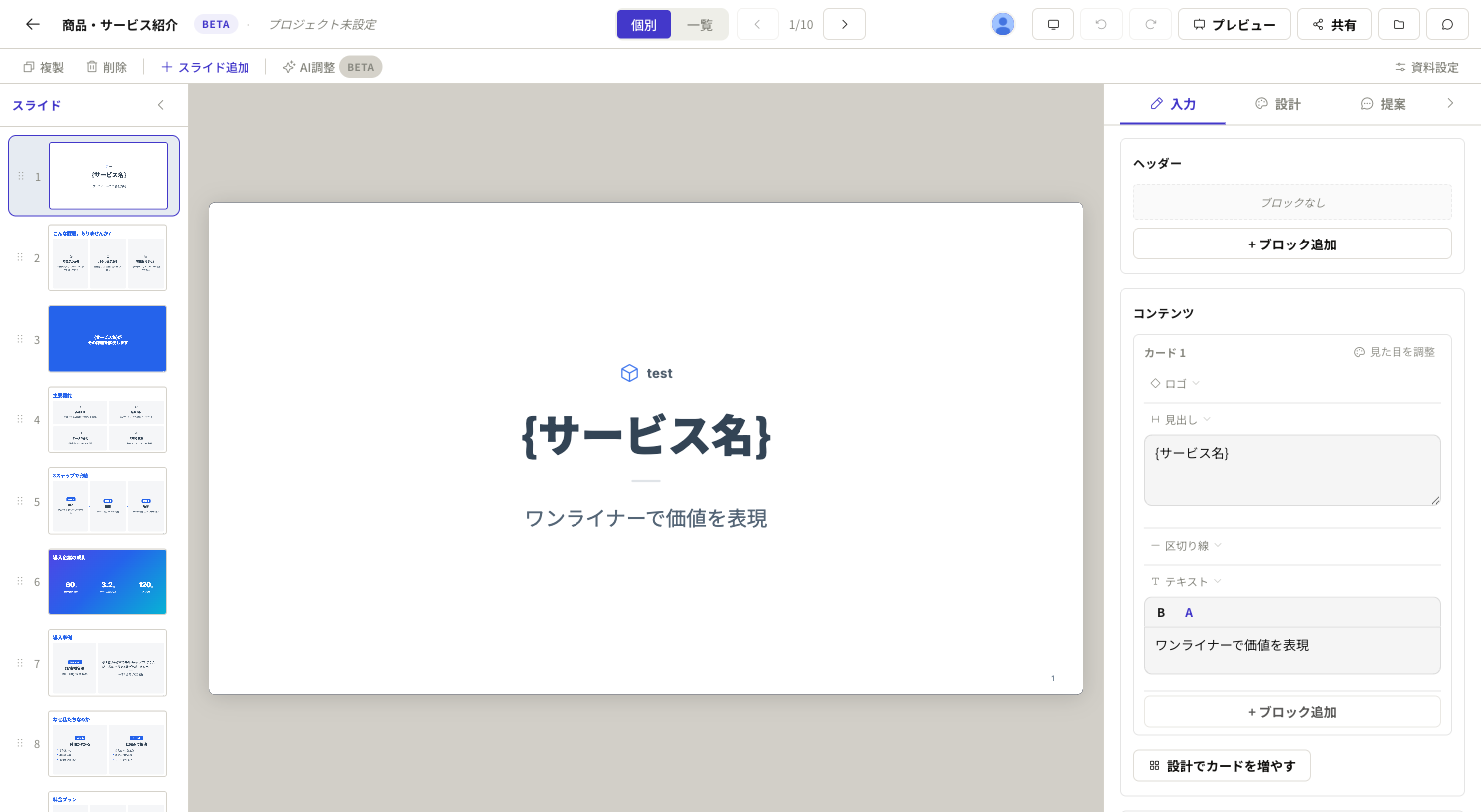
Task: Click the presentation screen icon
Action: click(1053, 24)
